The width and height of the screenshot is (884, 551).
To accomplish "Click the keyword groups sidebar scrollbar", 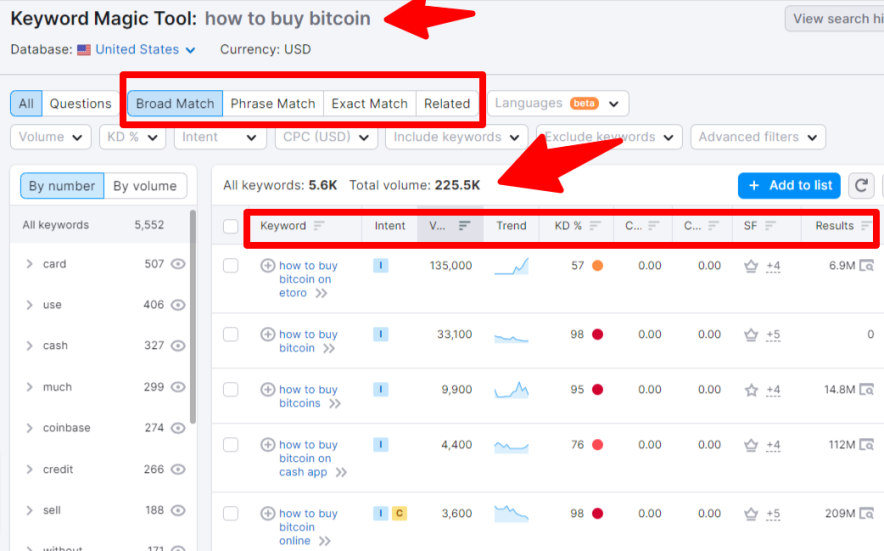I will point(193,317).
